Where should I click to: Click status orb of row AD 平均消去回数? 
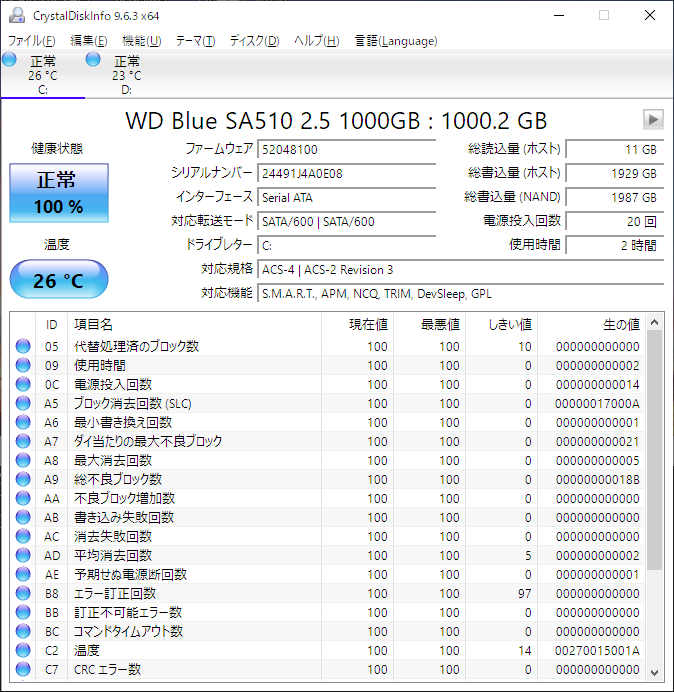(23, 555)
